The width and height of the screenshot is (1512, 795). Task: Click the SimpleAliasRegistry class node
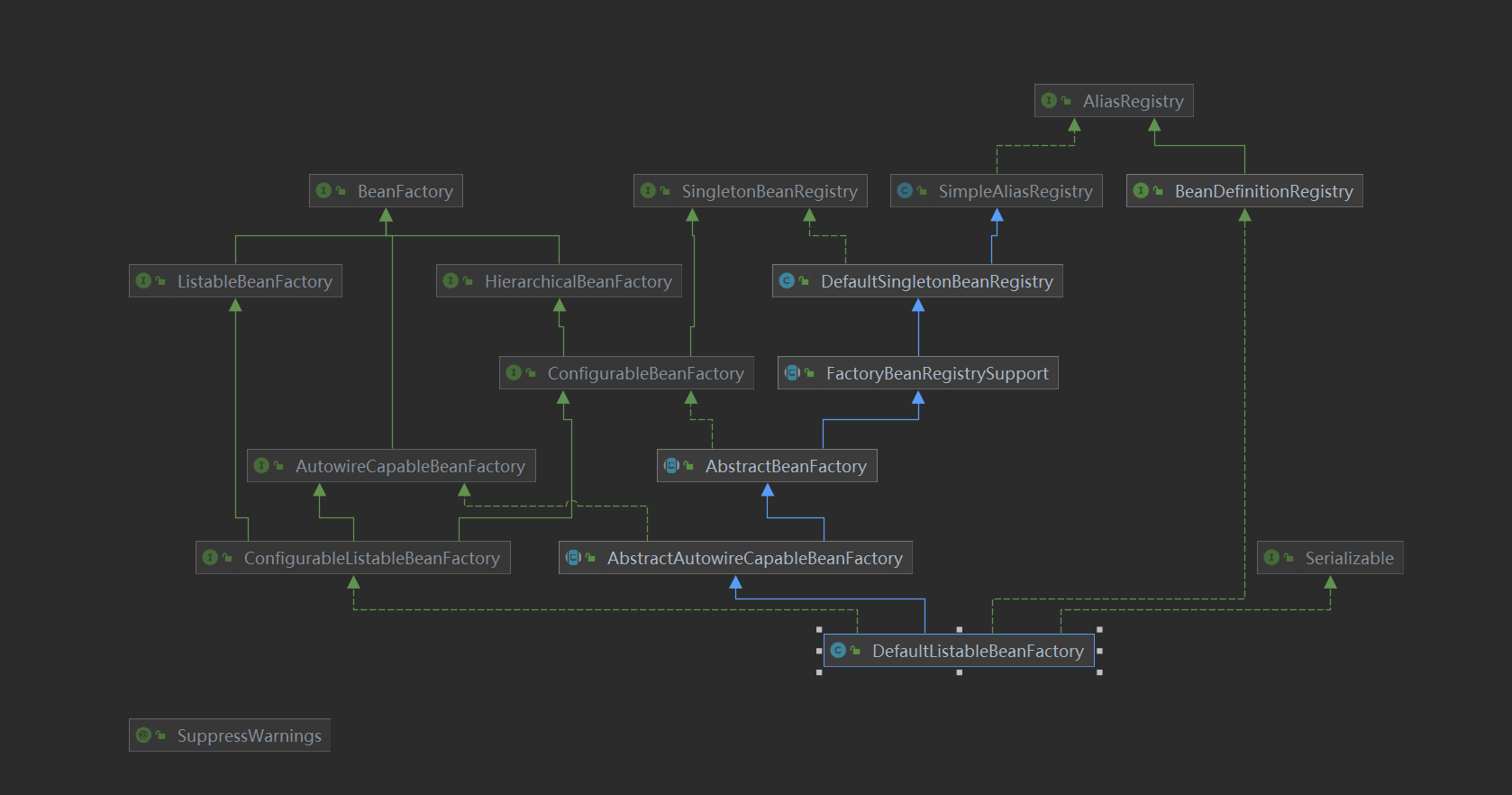click(x=997, y=191)
